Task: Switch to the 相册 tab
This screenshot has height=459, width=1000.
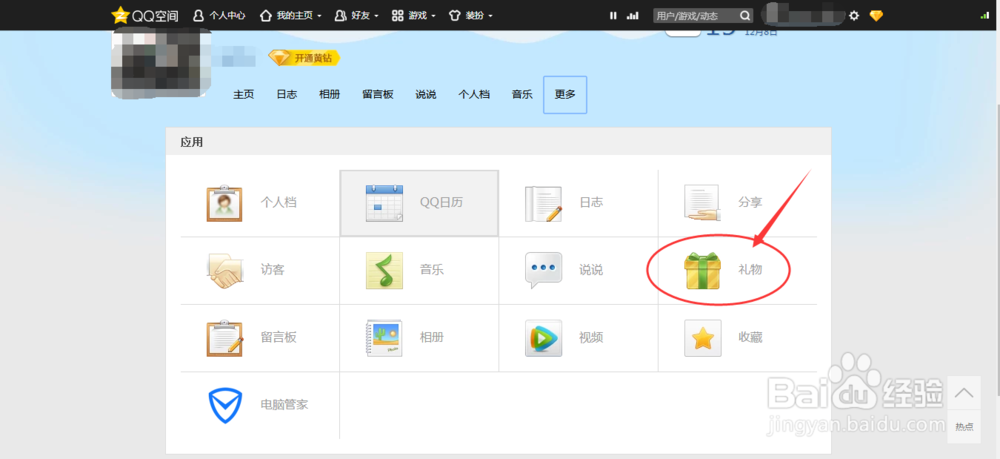Action: point(330,94)
